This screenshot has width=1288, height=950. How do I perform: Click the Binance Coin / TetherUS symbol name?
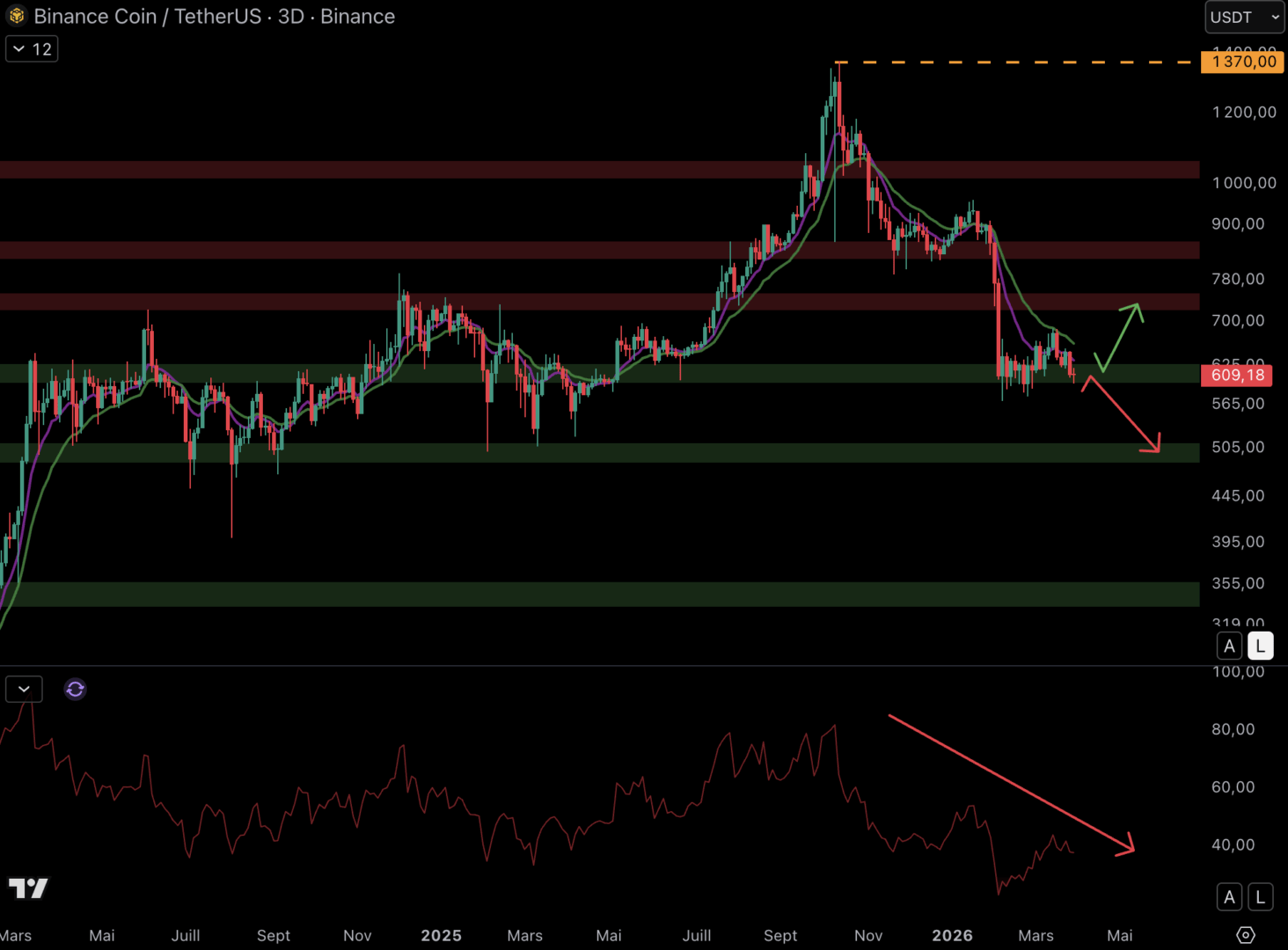tap(147, 17)
